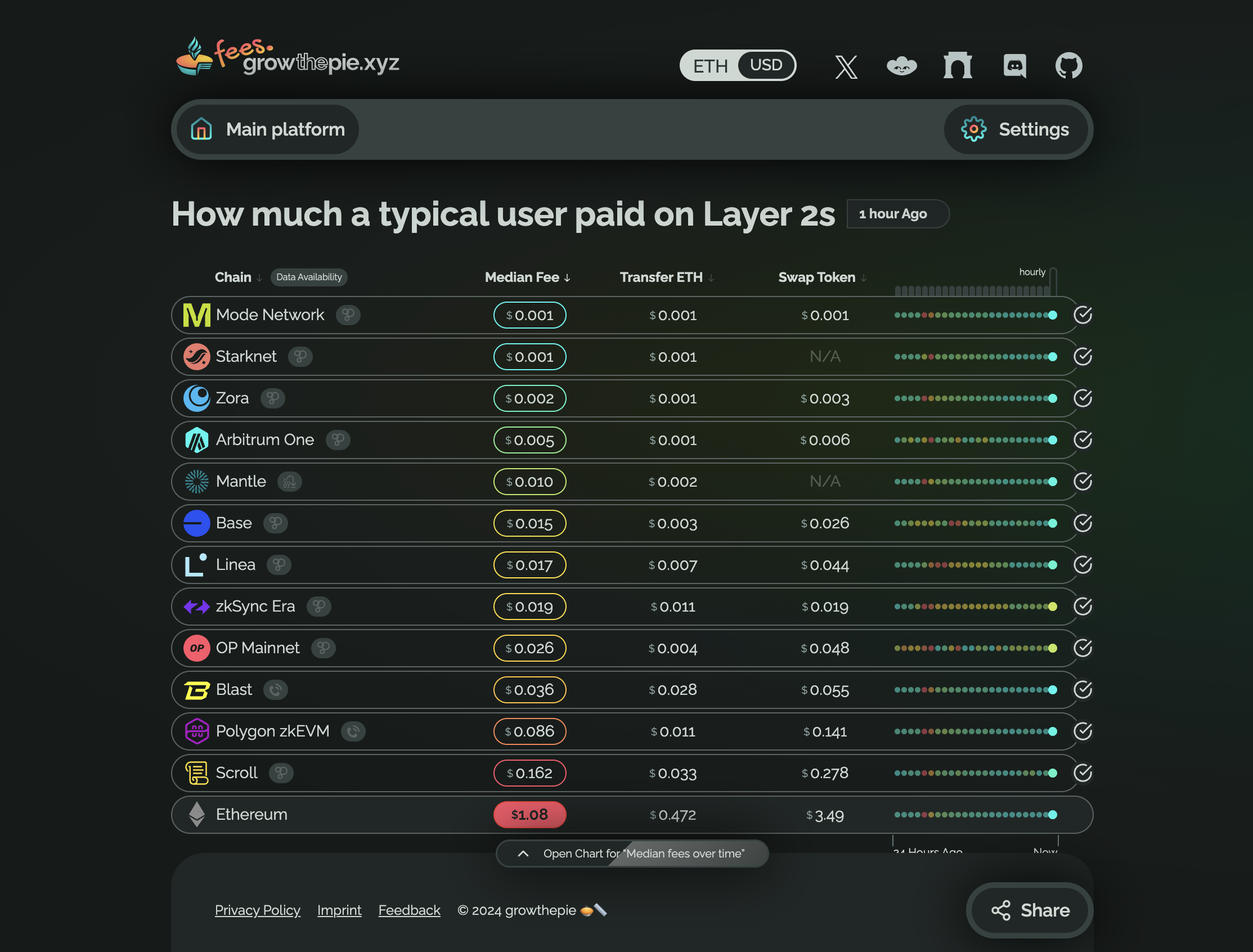
Task: Deselect the Zora row checkmark
Action: coord(1083,398)
